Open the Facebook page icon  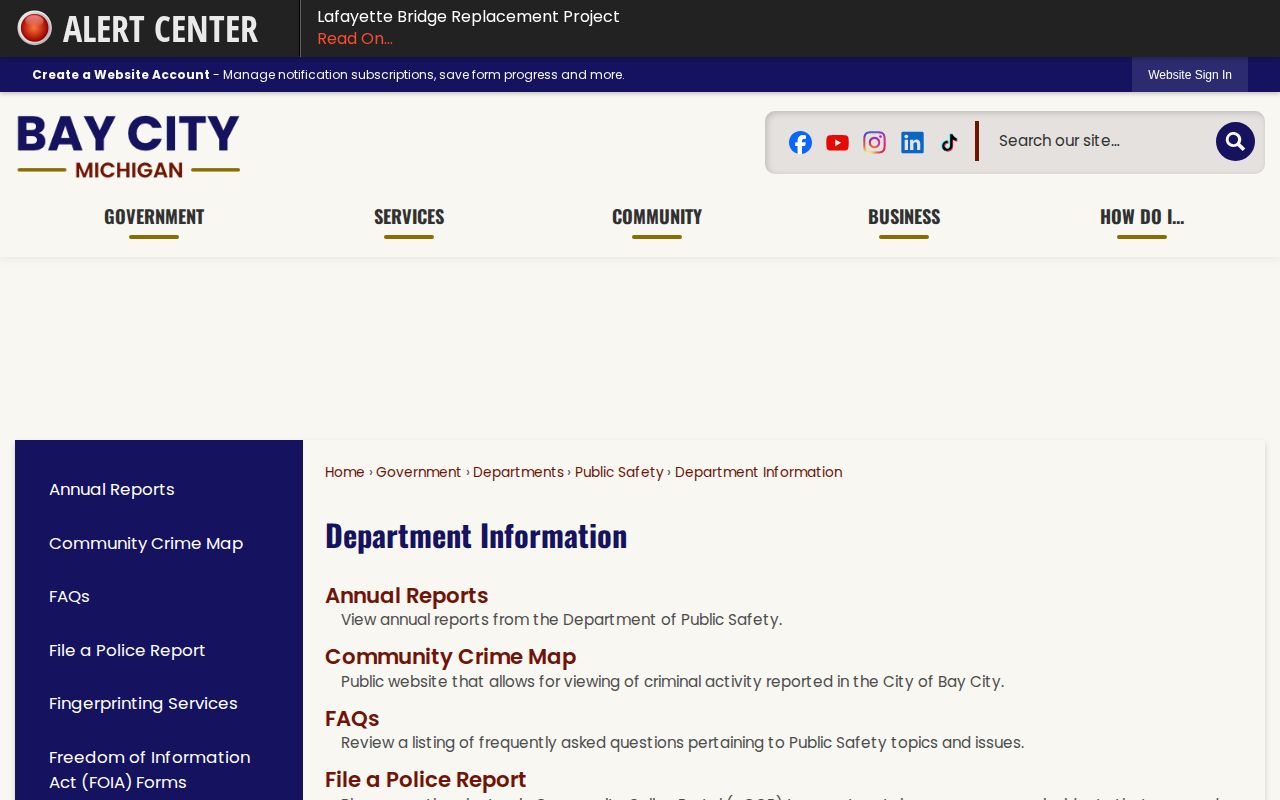tap(800, 142)
